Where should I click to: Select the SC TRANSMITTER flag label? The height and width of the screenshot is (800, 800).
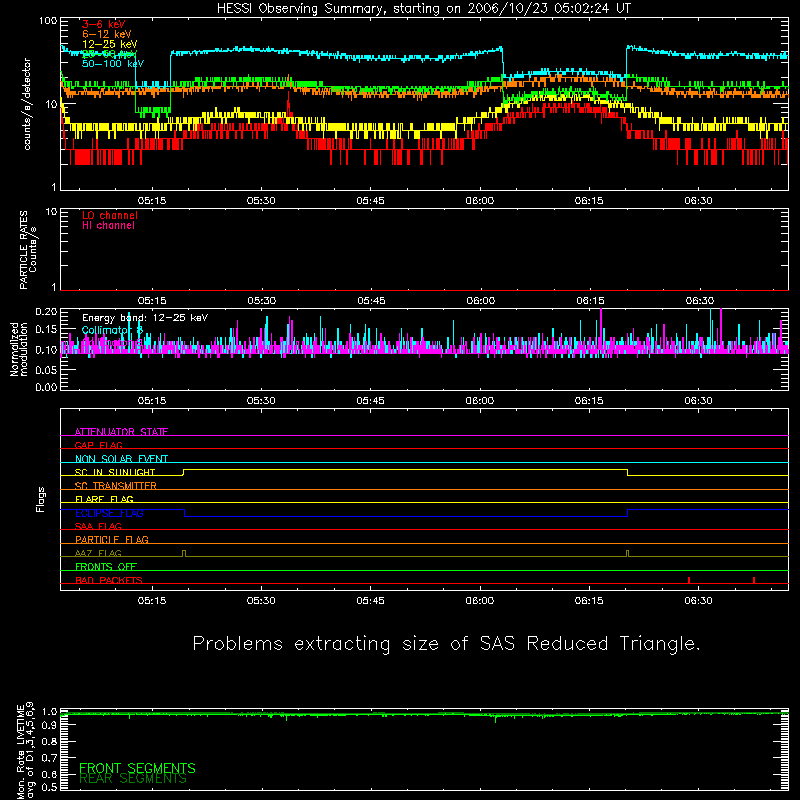click(x=115, y=486)
